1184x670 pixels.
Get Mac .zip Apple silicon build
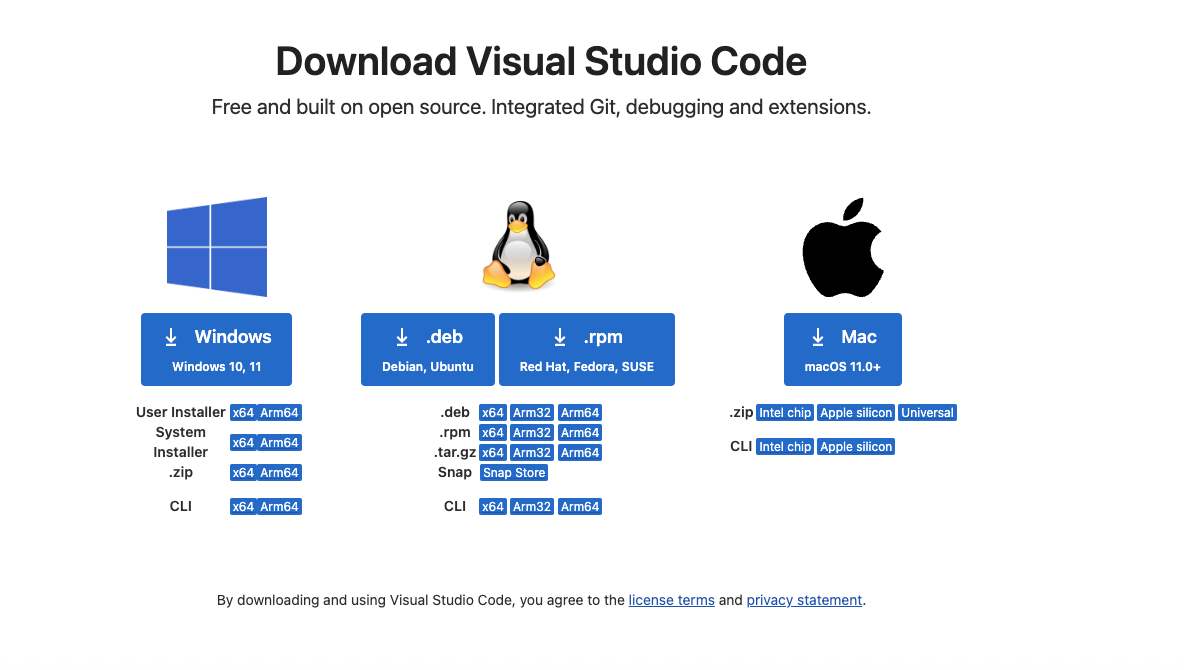[856, 412]
